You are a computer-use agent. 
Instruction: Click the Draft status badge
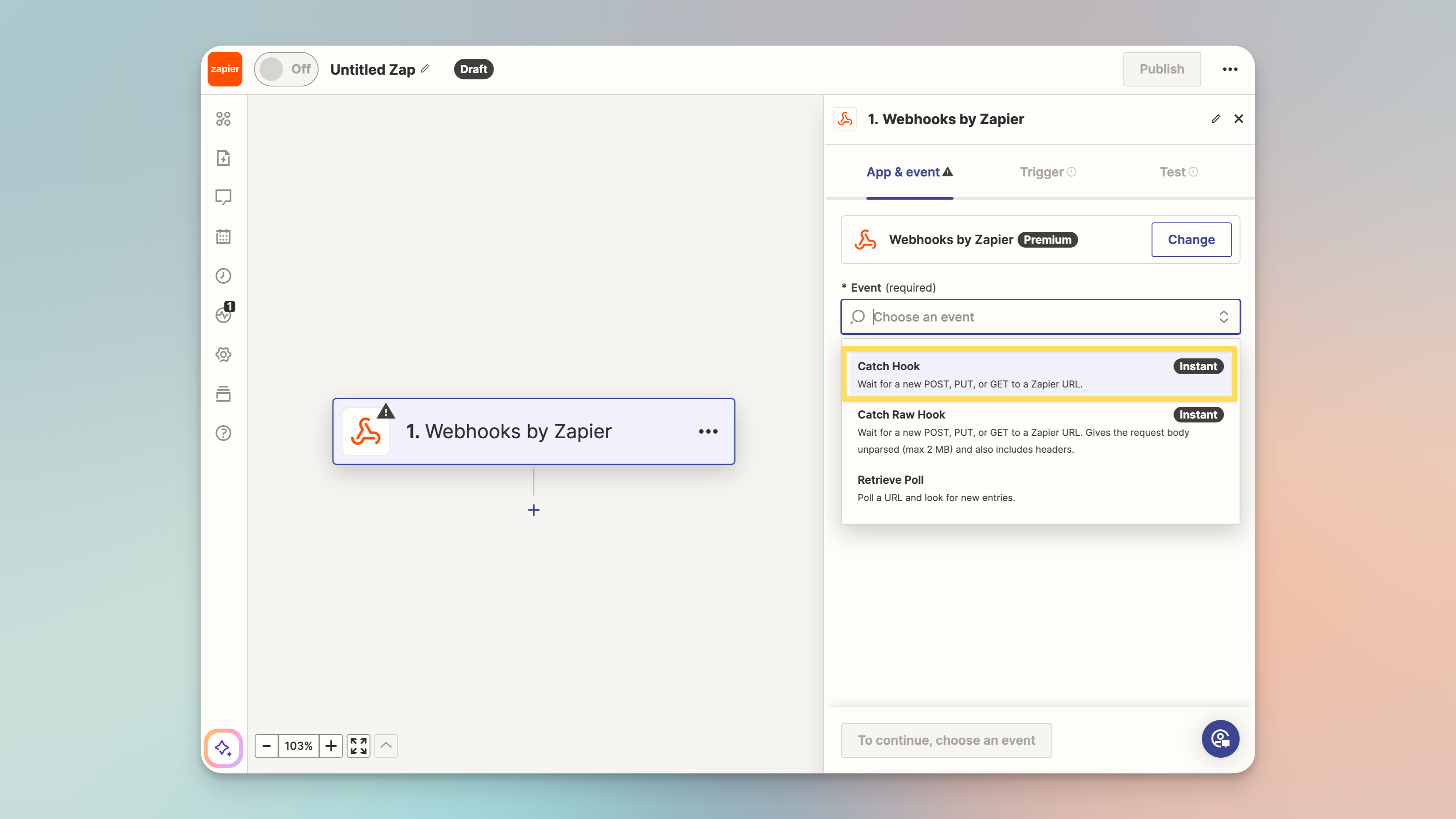coord(473,69)
